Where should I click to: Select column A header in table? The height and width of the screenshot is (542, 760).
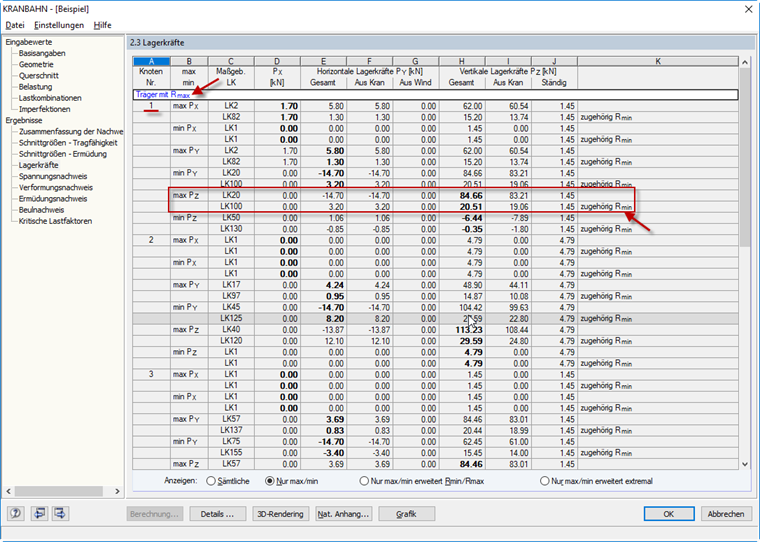tap(151, 61)
